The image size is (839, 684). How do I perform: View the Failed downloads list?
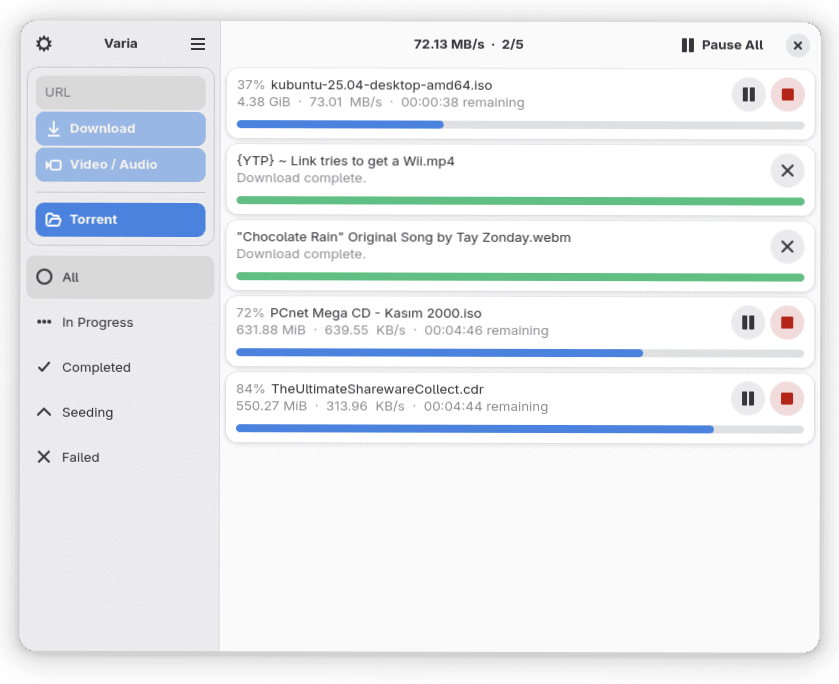(120, 457)
